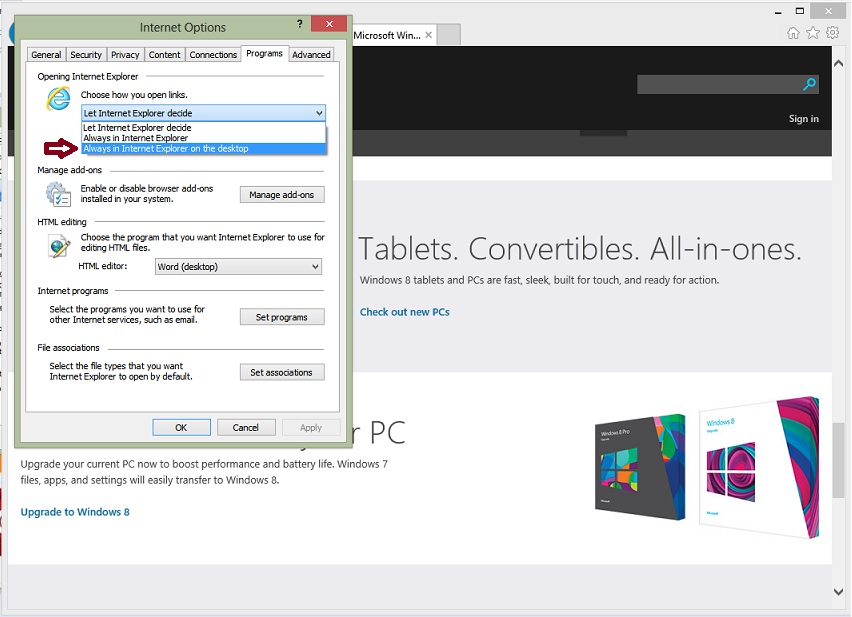The height and width of the screenshot is (617, 852).
Task: Click the Windows 8 Pro box image
Action: click(640, 467)
